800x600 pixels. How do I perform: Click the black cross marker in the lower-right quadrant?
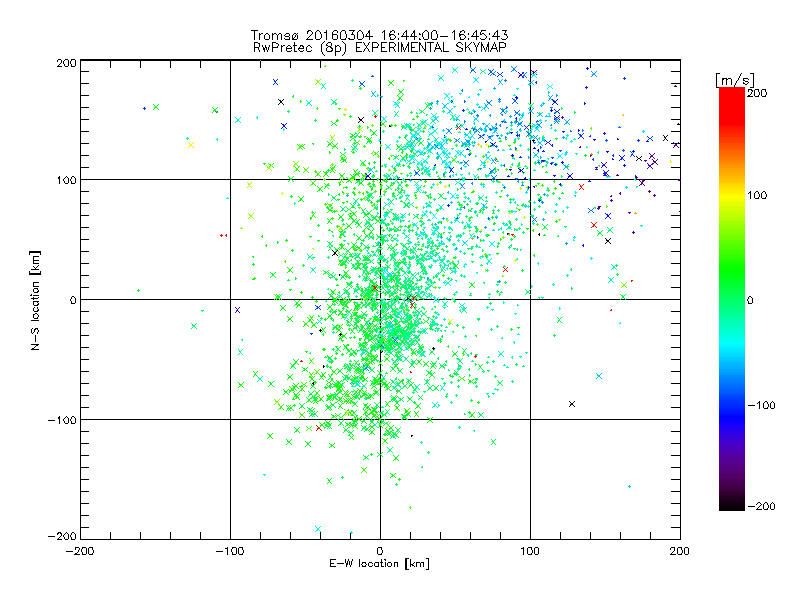572,404
